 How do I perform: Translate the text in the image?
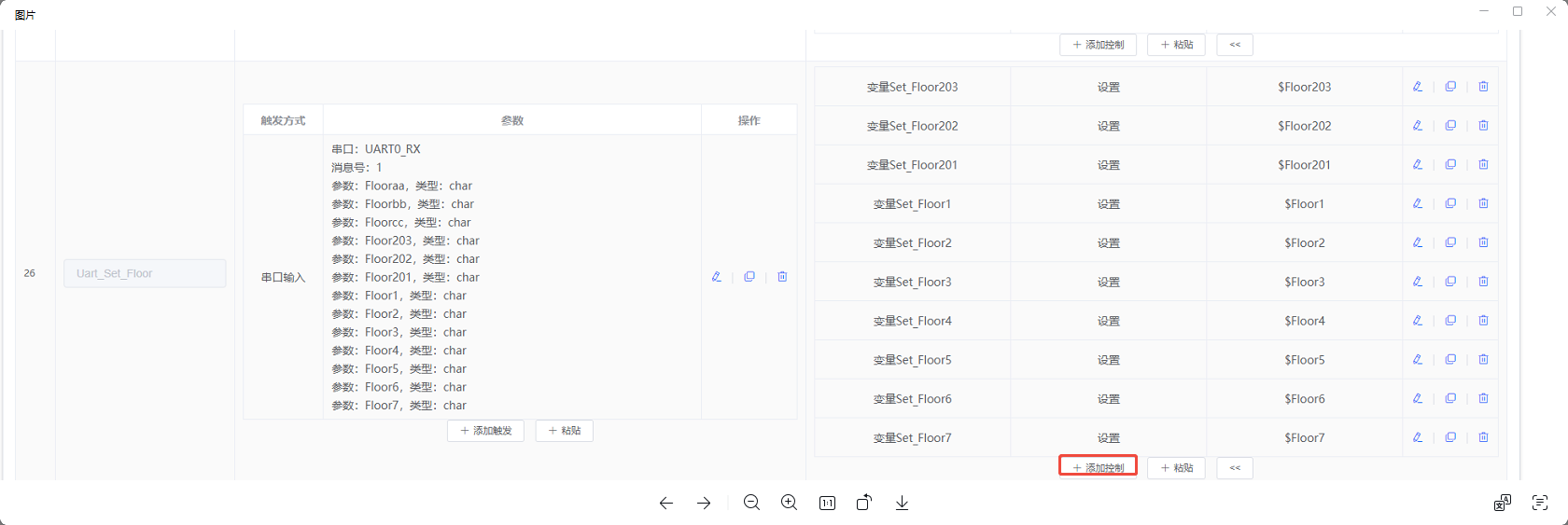pyautogui.click(x=1502, y=503)
